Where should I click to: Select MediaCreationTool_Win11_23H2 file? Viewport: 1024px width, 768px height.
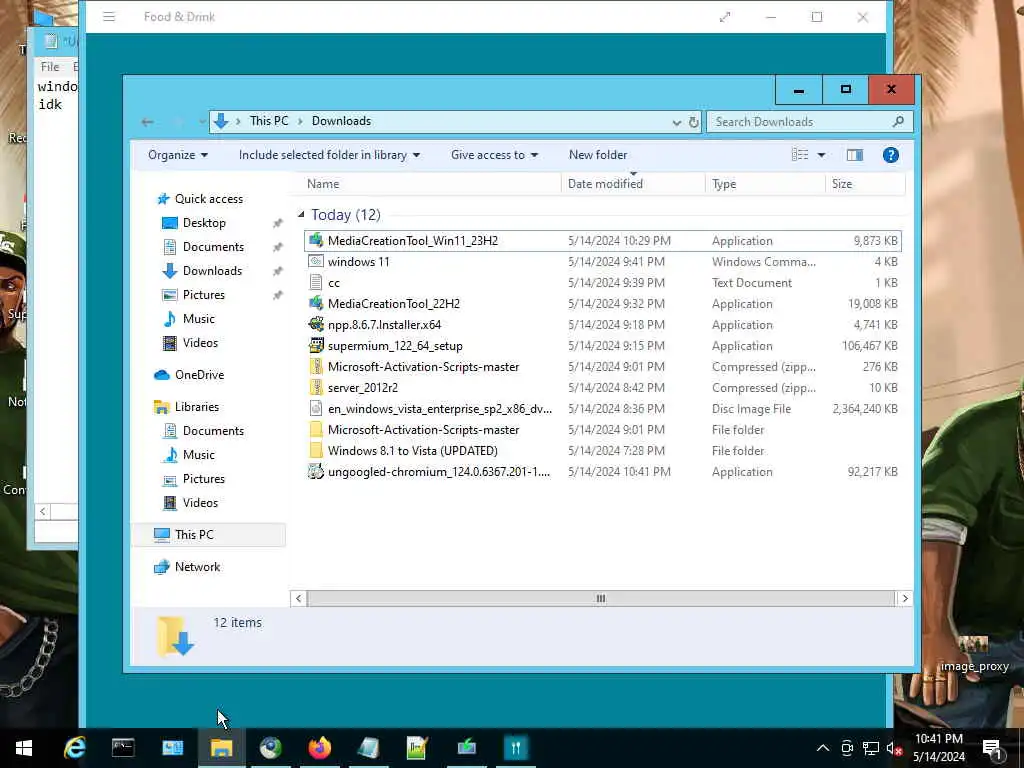(602, 240)
